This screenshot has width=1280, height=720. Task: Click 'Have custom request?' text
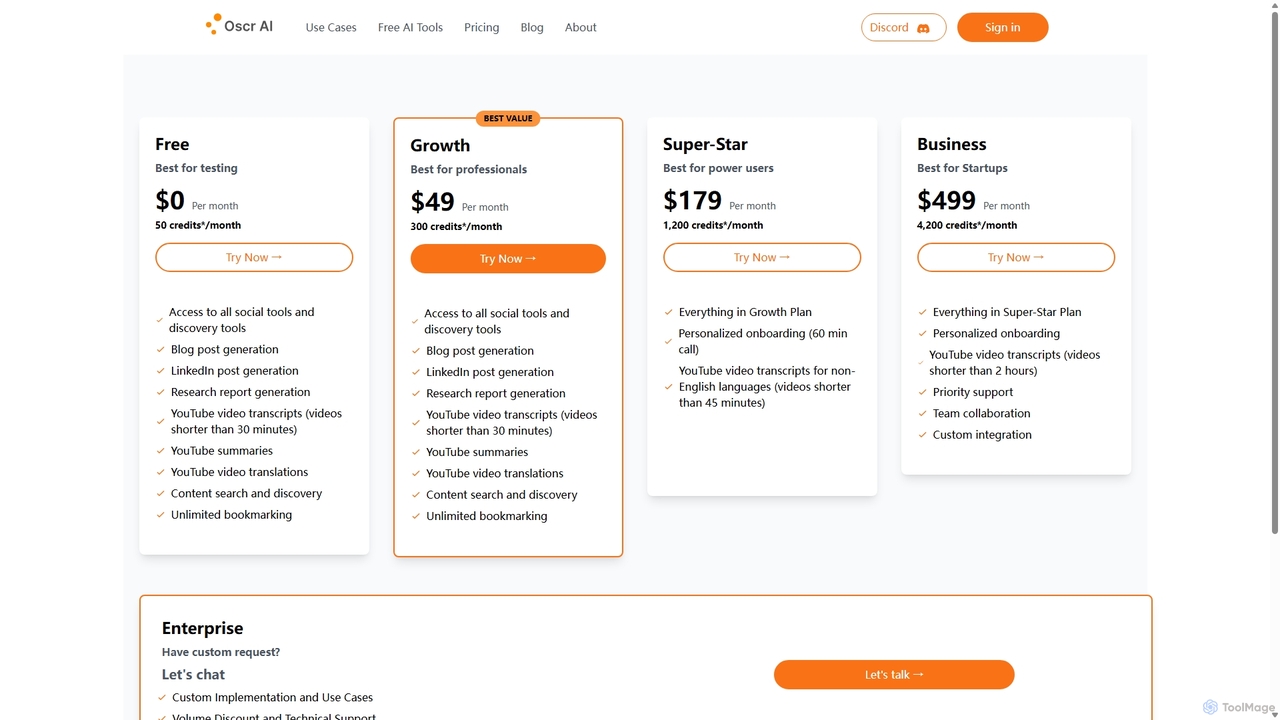221,652
